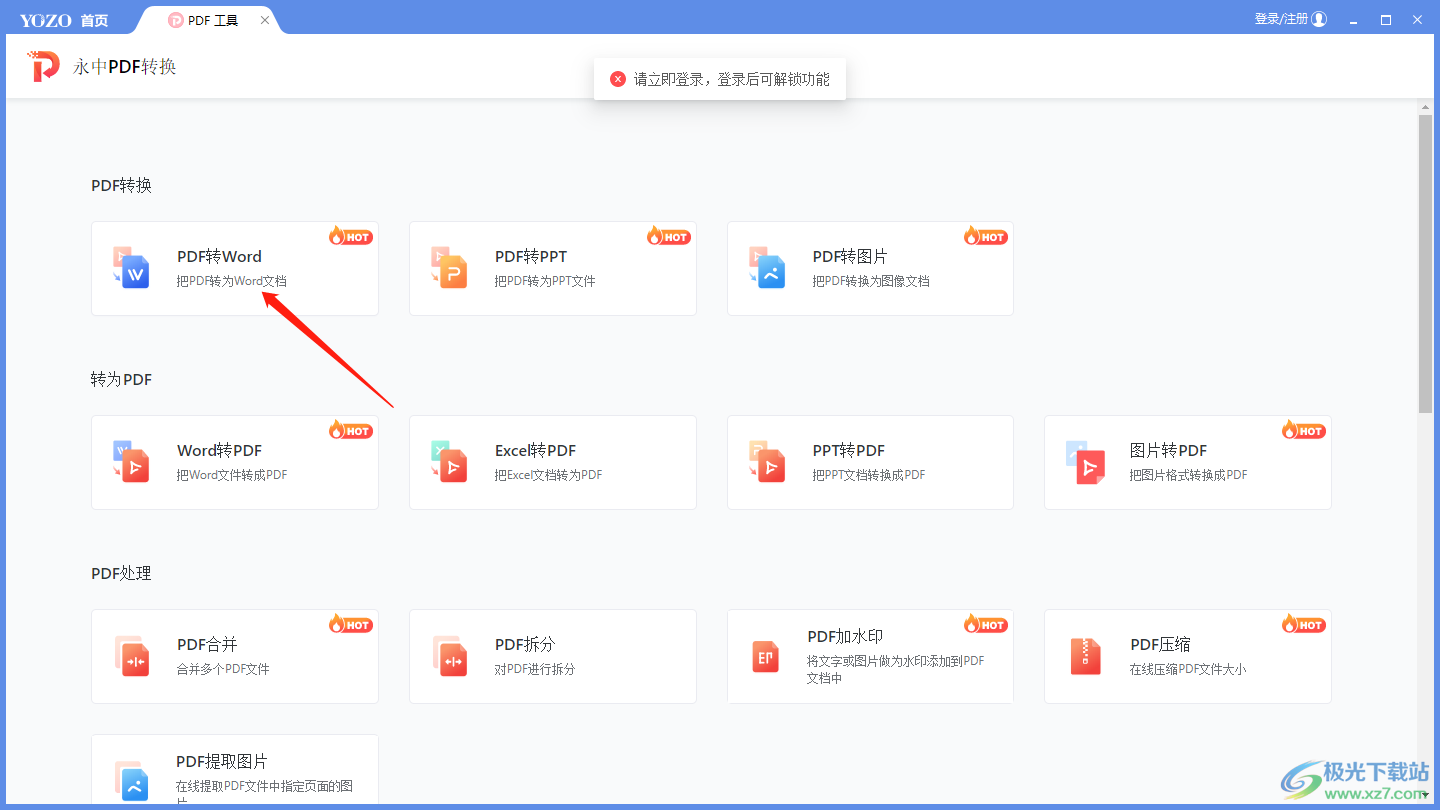The image size is (1440, 810).
Task: Open the 登录/注册 login link
Action: (1281, 19)
